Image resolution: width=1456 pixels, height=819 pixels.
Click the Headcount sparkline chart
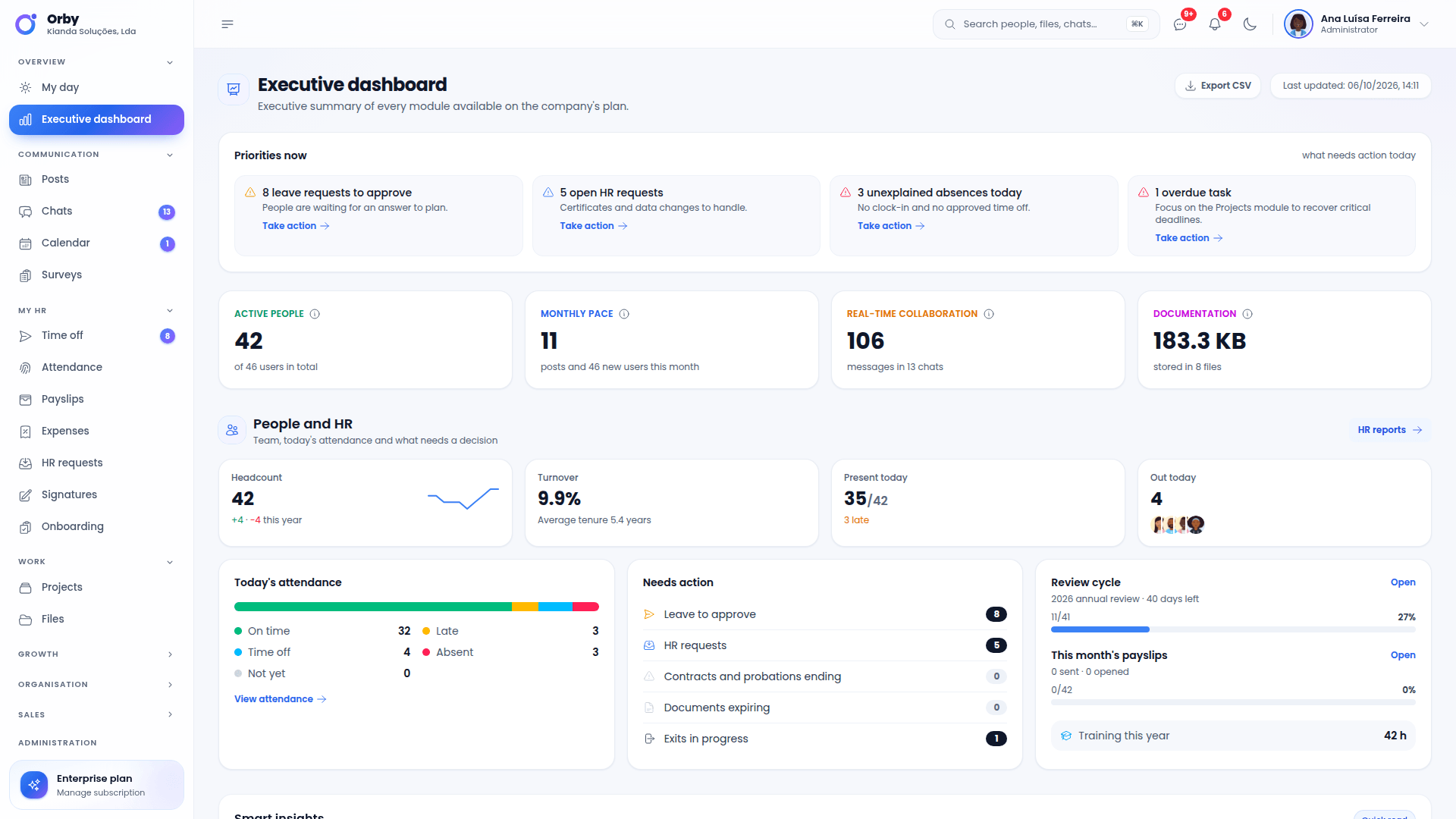pos(463,499)
